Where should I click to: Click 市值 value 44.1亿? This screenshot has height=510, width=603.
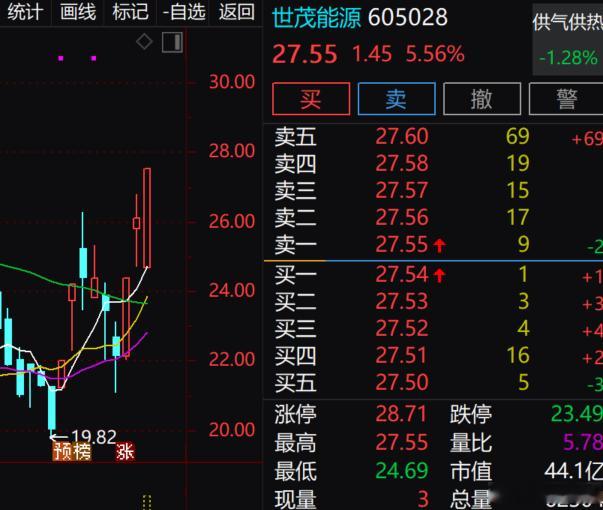pos(573,471)
